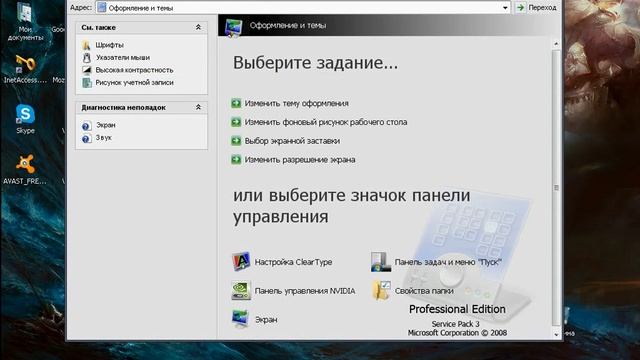Click the Рисунок учетной записи icon
The height and width of the screenshot is (360, 640).
click(87, 82)
